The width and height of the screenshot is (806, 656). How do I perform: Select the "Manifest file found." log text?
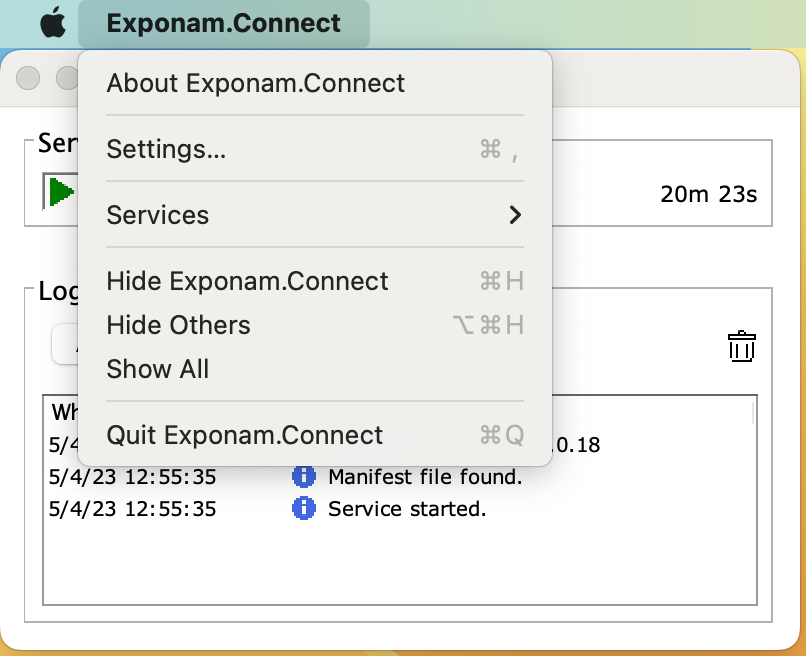click(425, 477)
